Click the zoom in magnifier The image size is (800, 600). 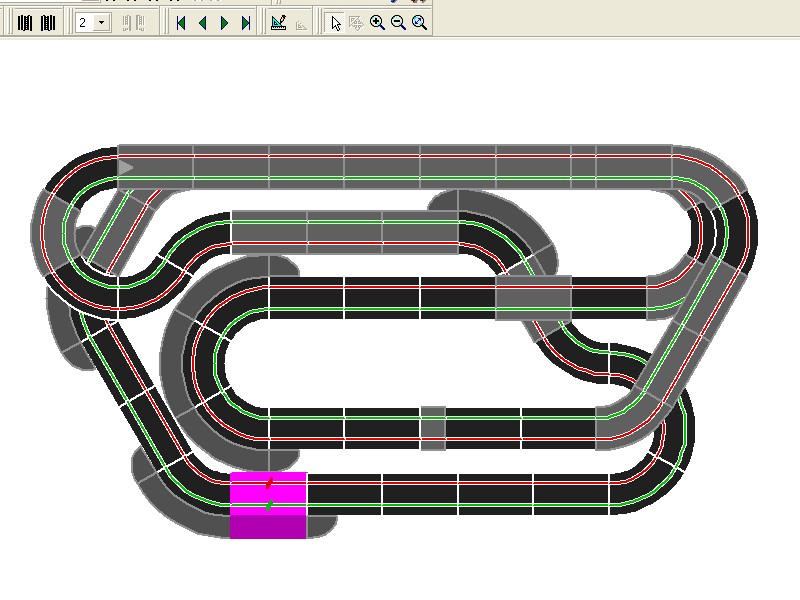[377, 23]
